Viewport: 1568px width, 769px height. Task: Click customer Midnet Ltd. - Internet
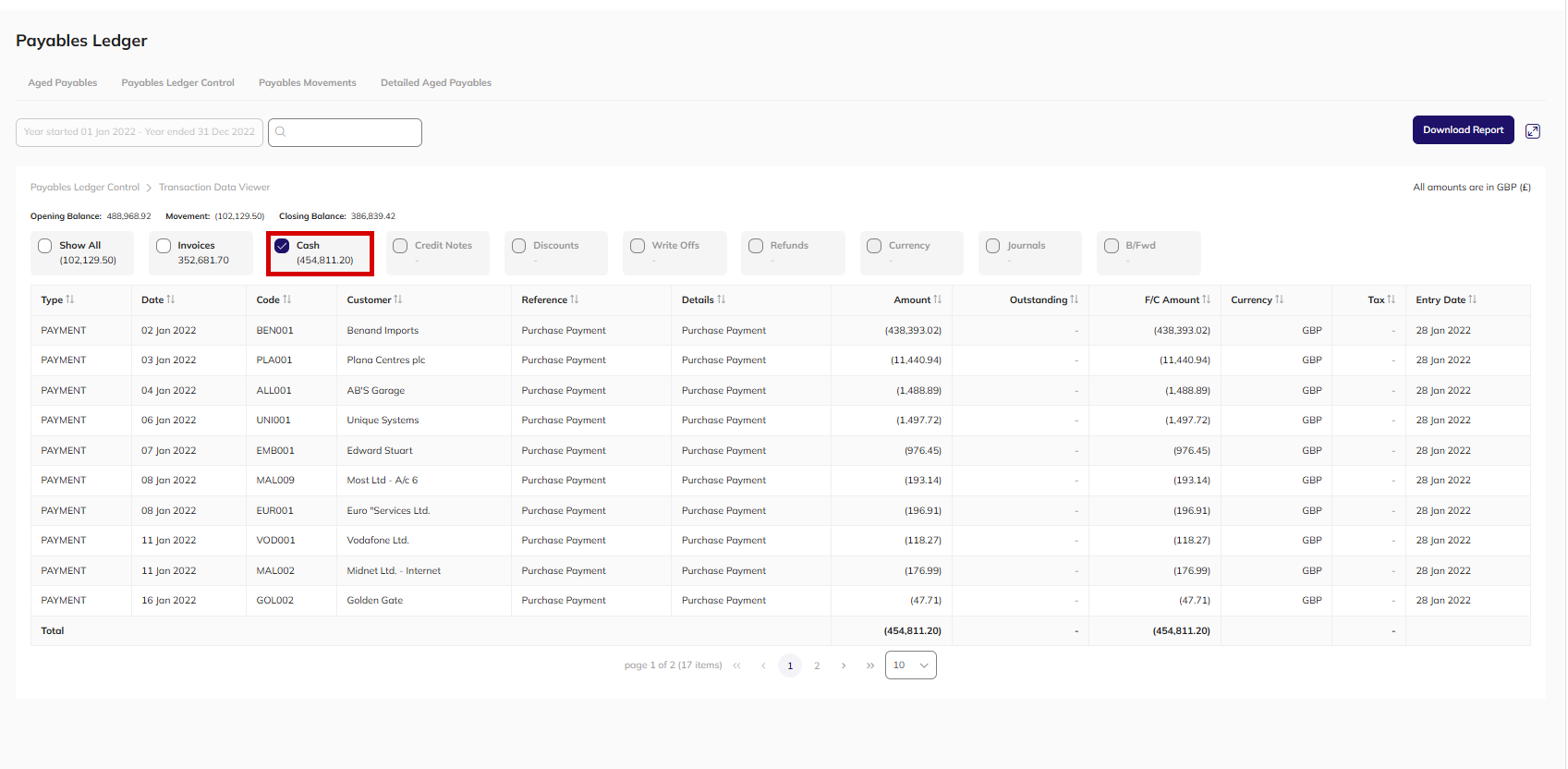click(x=394, y=571)
